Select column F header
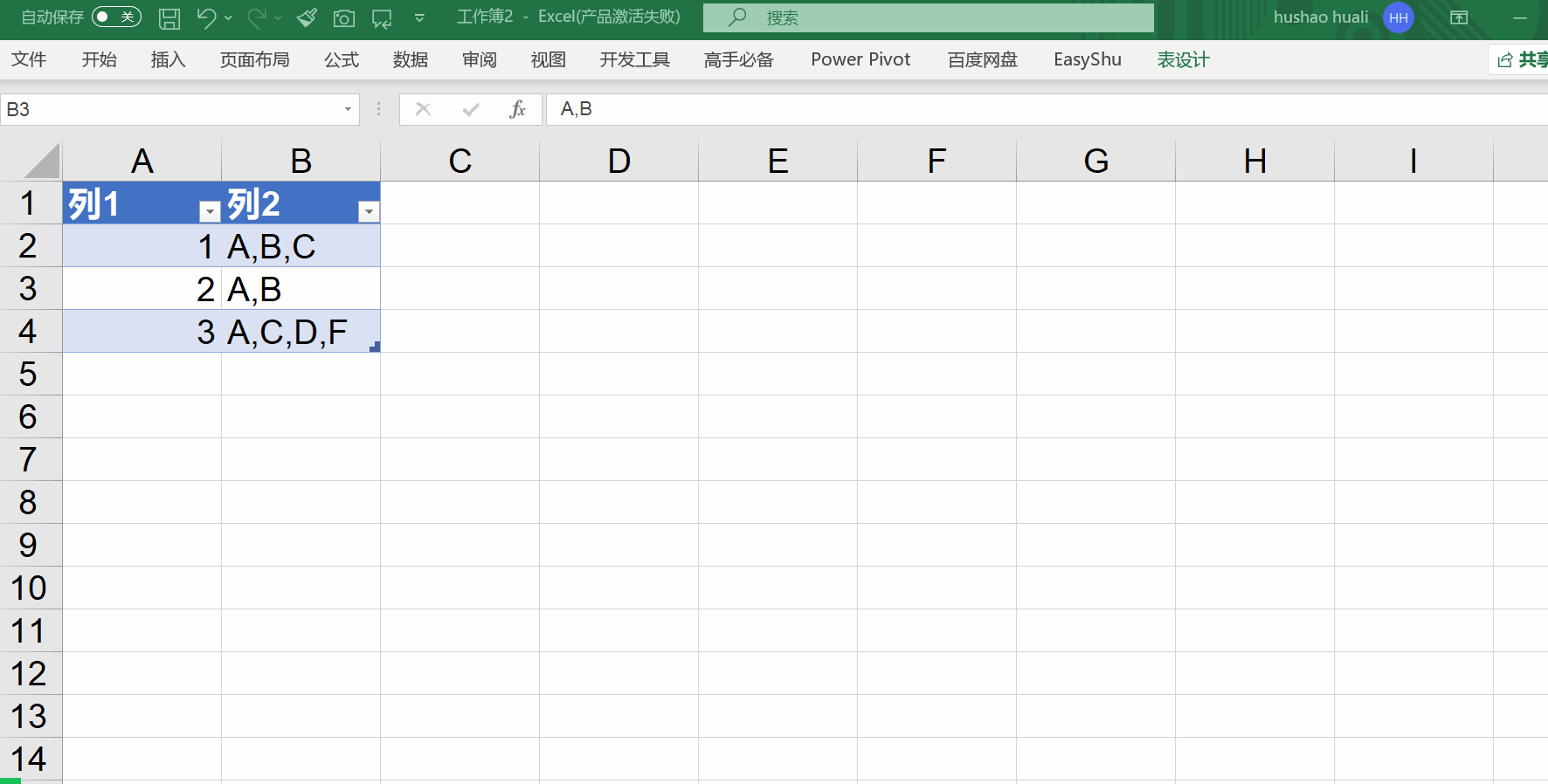Screen dimensions: 1548x784 [937, 161]
